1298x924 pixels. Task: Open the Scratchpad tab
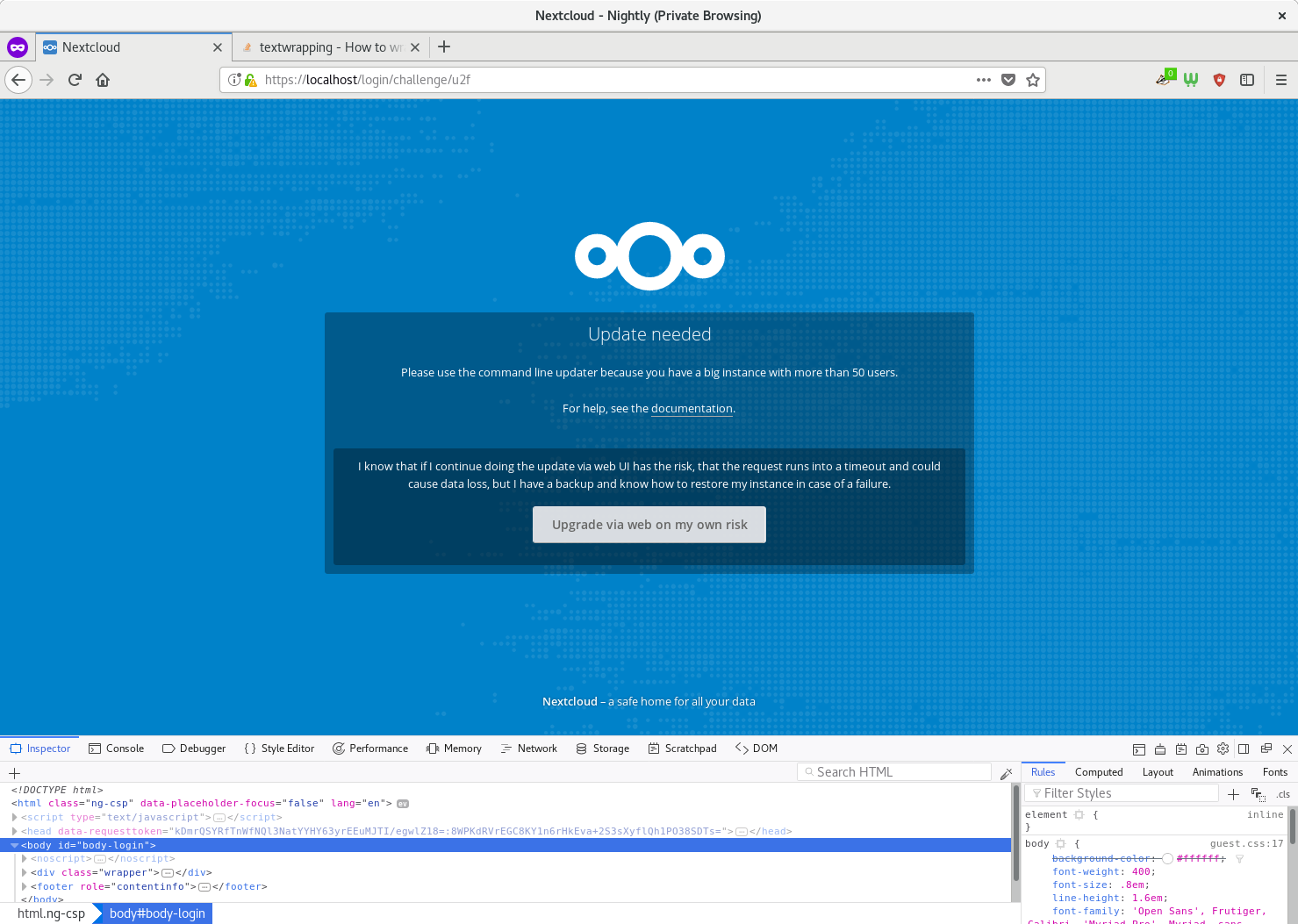pyautogui.click(x=682, y=749)
